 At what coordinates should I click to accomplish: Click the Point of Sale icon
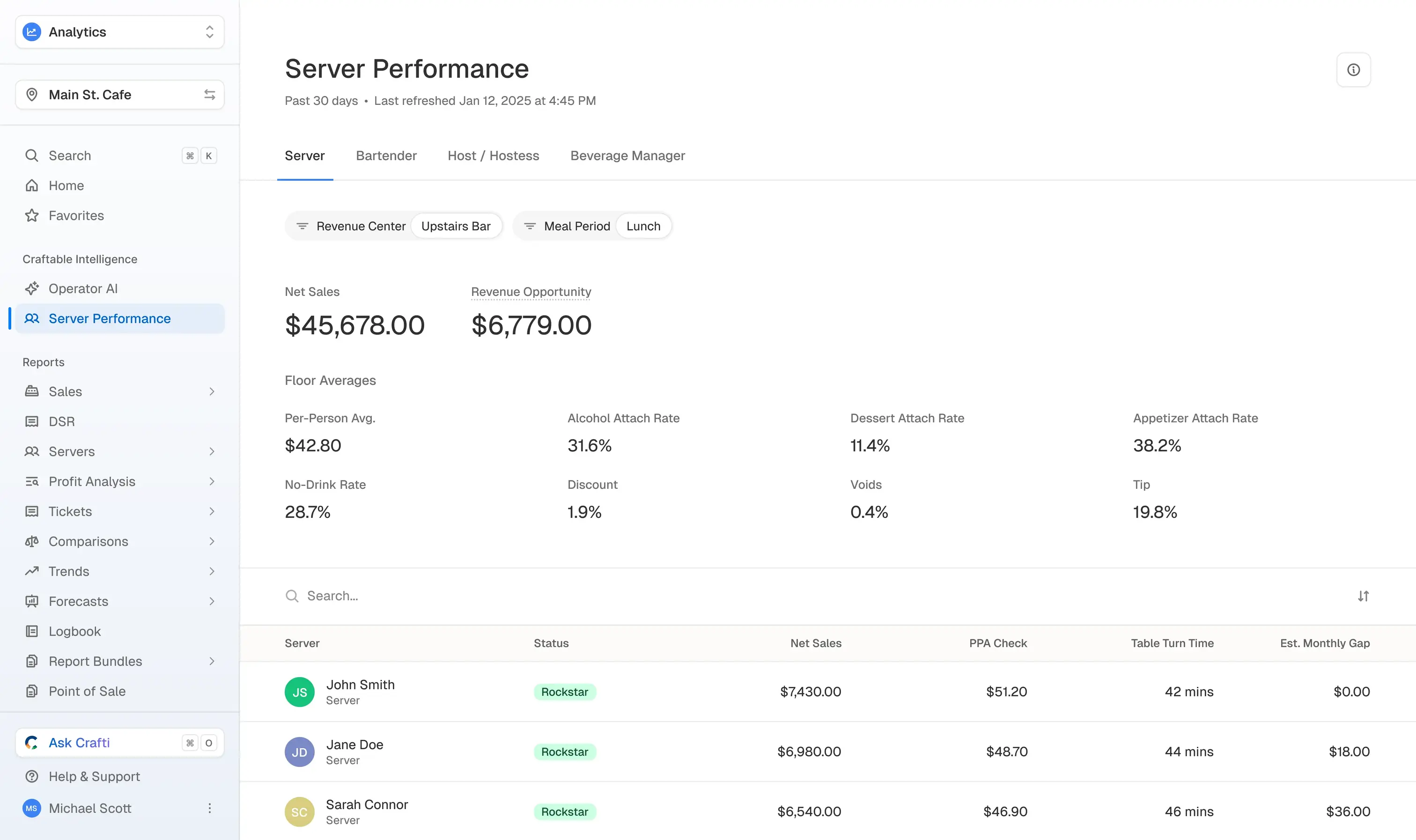(x=32, y=691)
